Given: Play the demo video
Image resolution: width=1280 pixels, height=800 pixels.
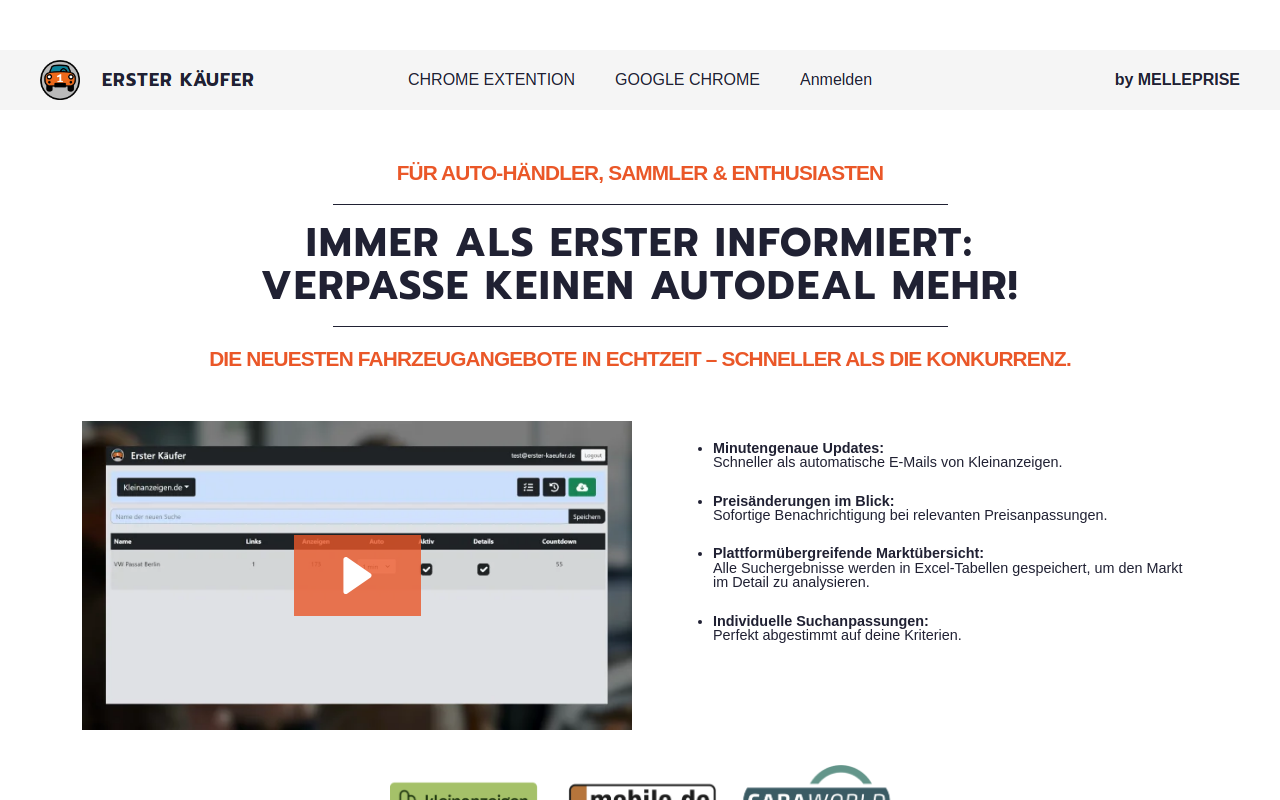Looking at the screenshot, I should (357, 575).
